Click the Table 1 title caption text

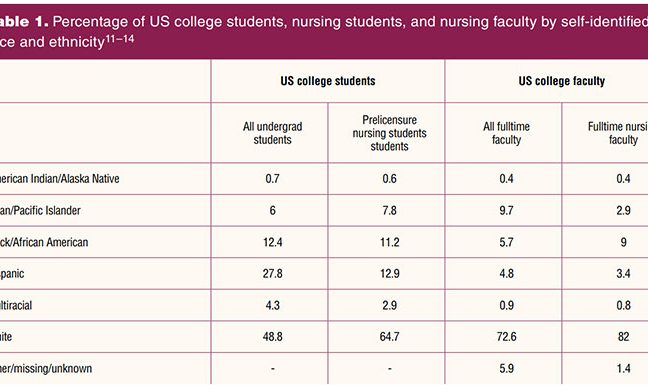pyautogui.click(x=324, y=31)
